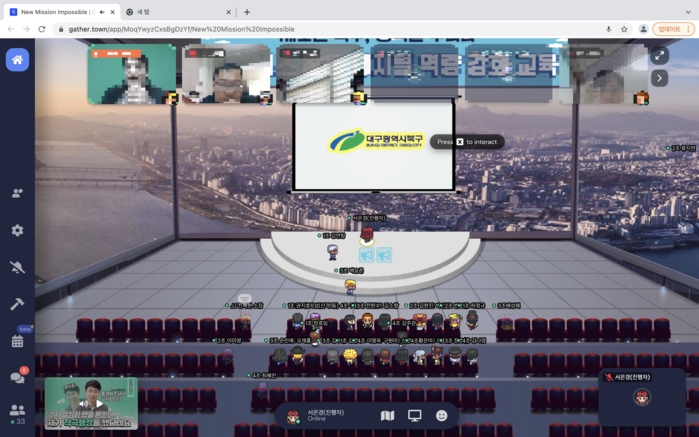Expand the video strip to fullscreen
This screenshot has height=437, width=699.
tap(659, 56)
